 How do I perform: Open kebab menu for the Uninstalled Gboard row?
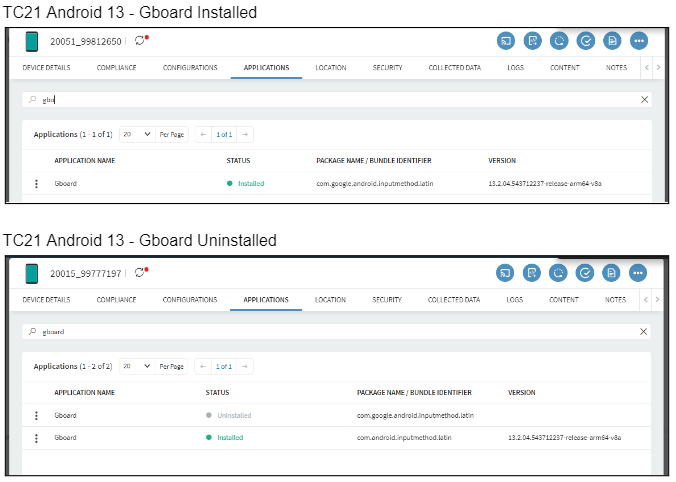[37, 414]
